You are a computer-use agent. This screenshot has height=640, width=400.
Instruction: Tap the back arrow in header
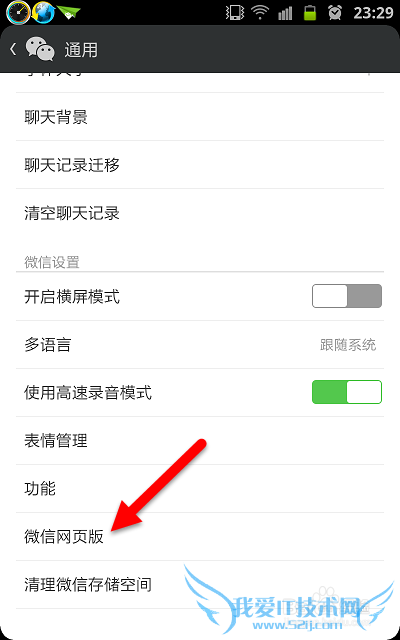pyautogui.click(x=13, y=49)
